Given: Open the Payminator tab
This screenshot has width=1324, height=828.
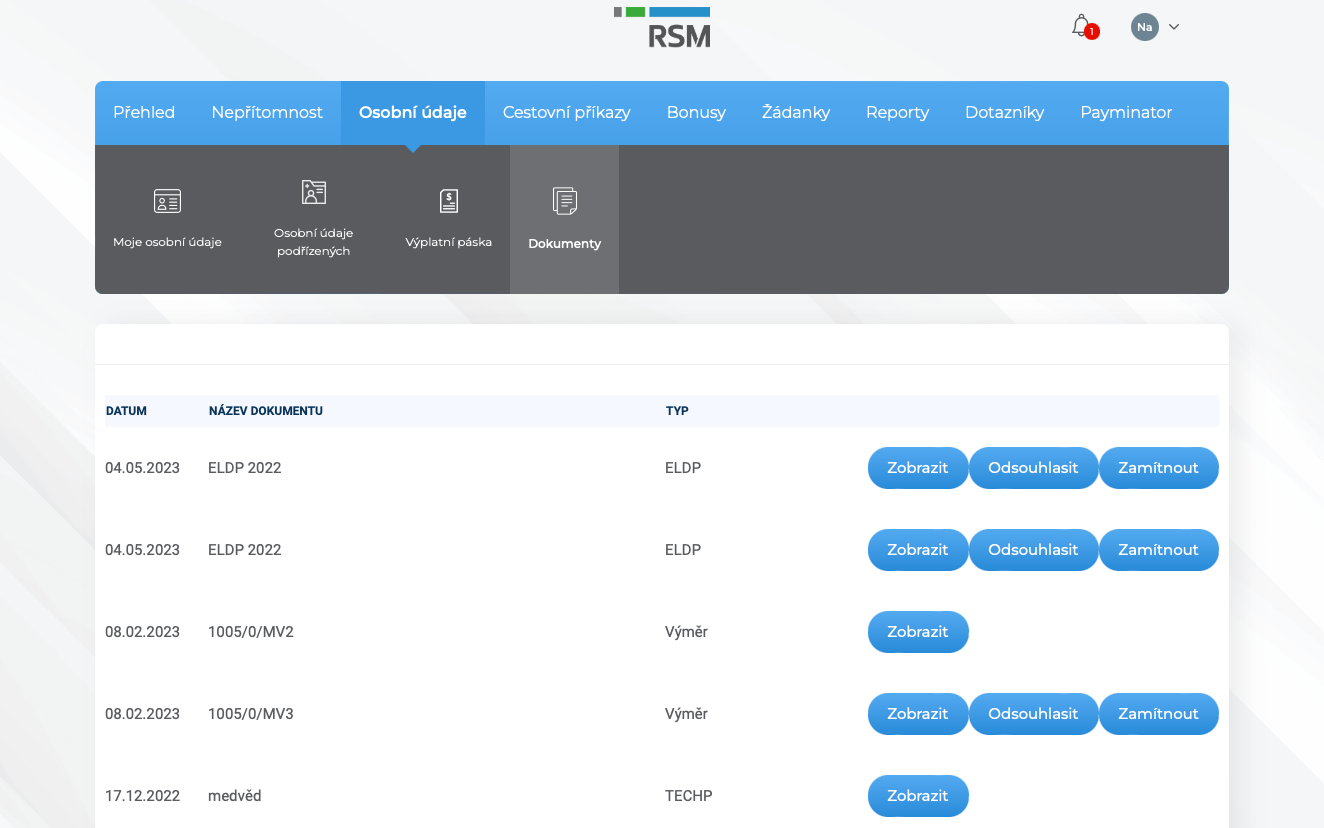Looking at the screenshot, I should (x=1126, y=113).
